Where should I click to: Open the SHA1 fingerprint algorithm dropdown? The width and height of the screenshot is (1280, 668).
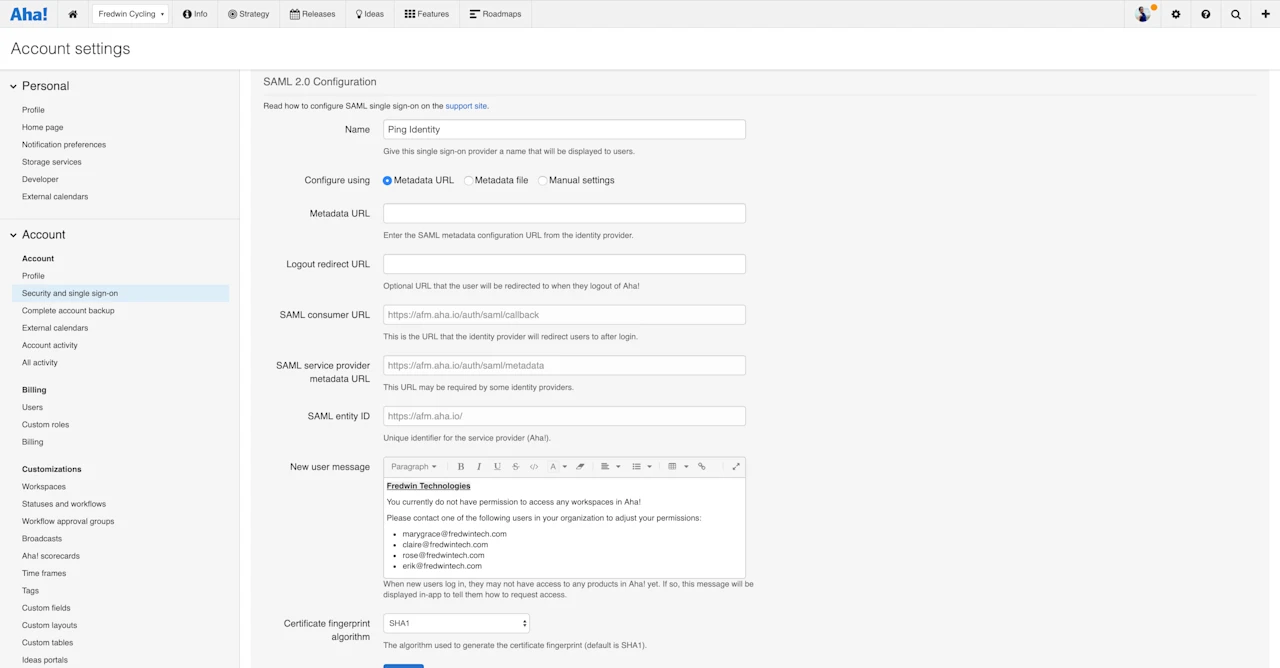point(456,623)
